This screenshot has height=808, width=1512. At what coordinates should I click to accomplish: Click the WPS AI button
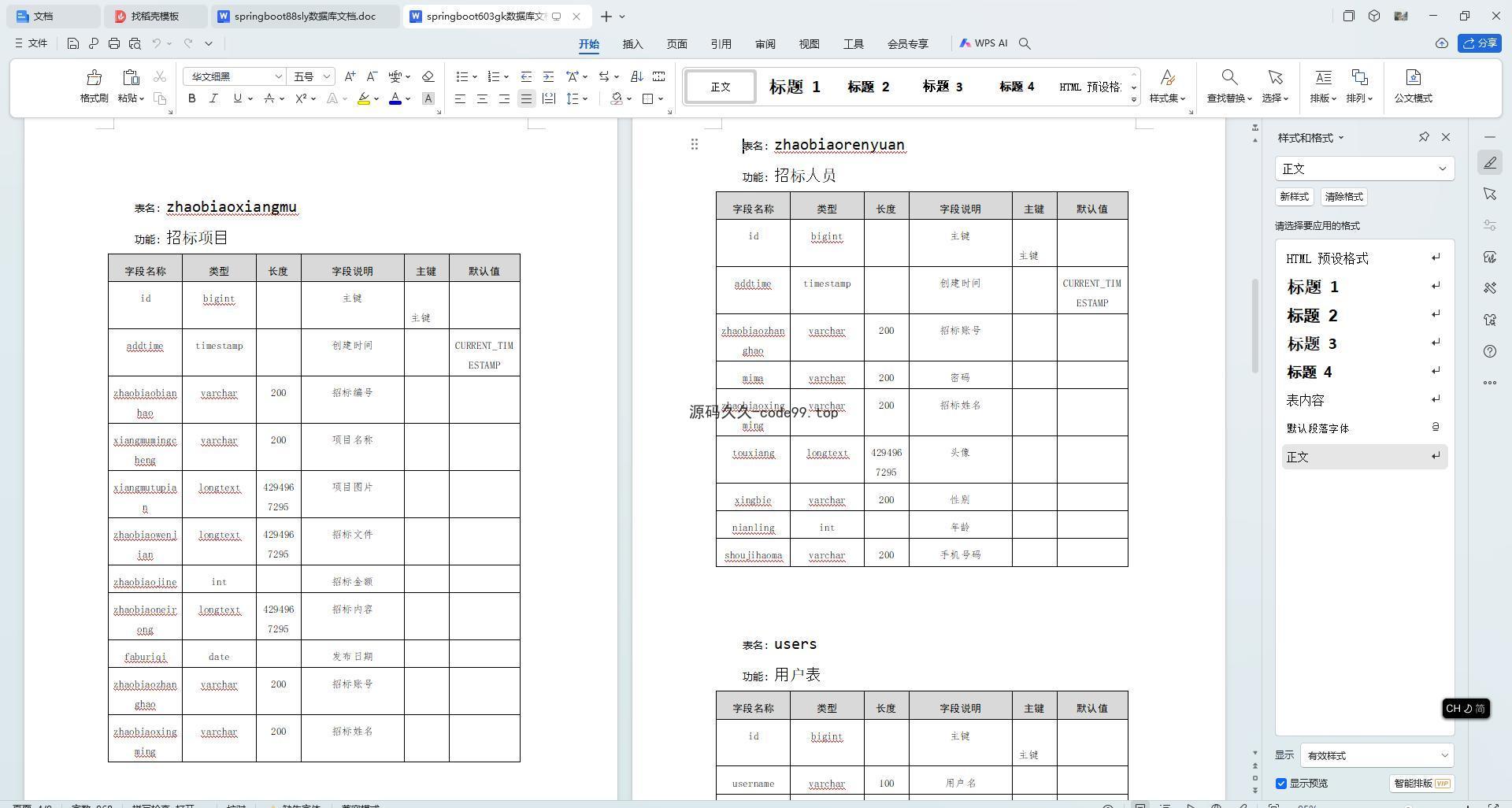[x=984, y=43]
